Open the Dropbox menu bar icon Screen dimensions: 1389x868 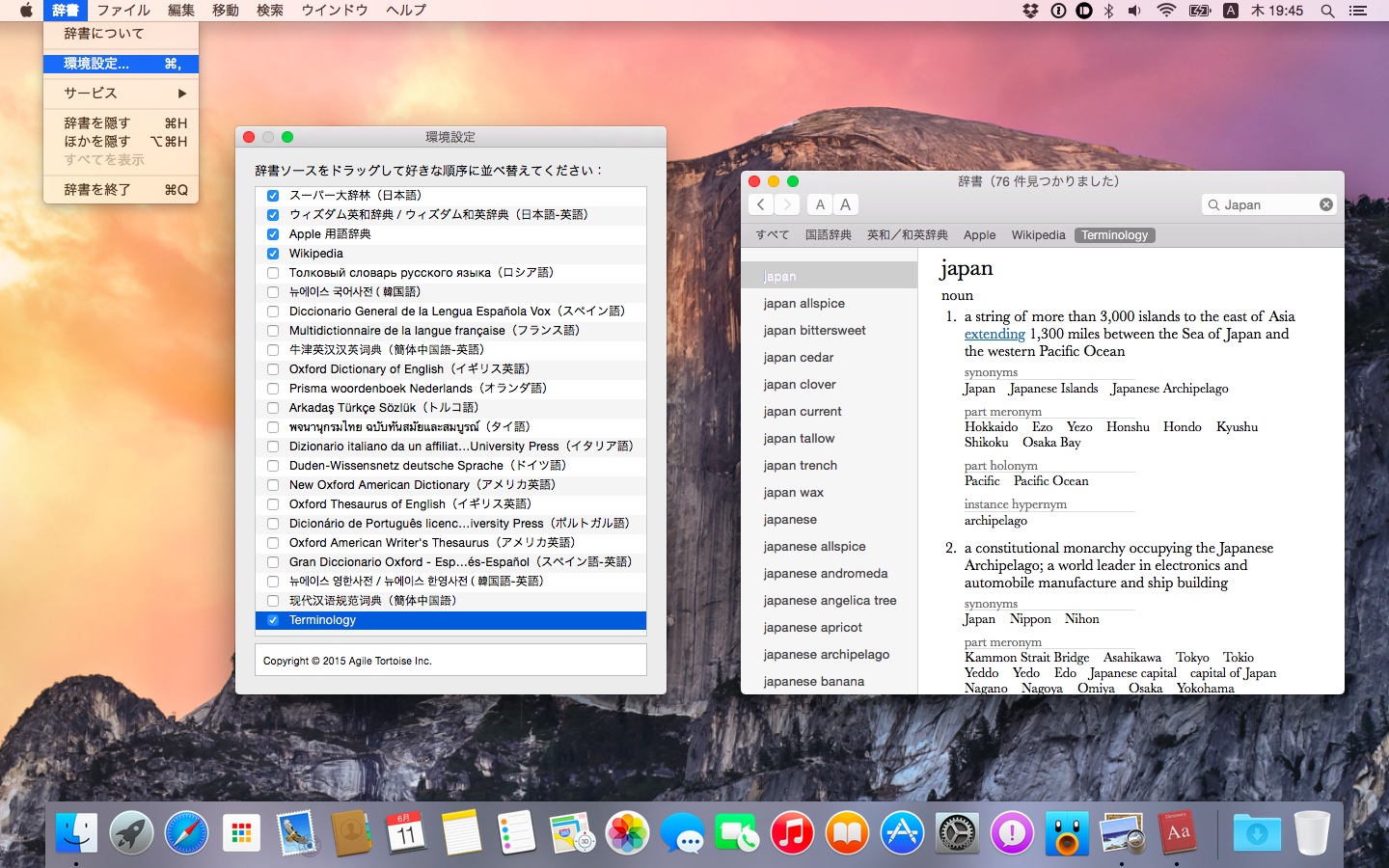click(x=1030, y=11)
